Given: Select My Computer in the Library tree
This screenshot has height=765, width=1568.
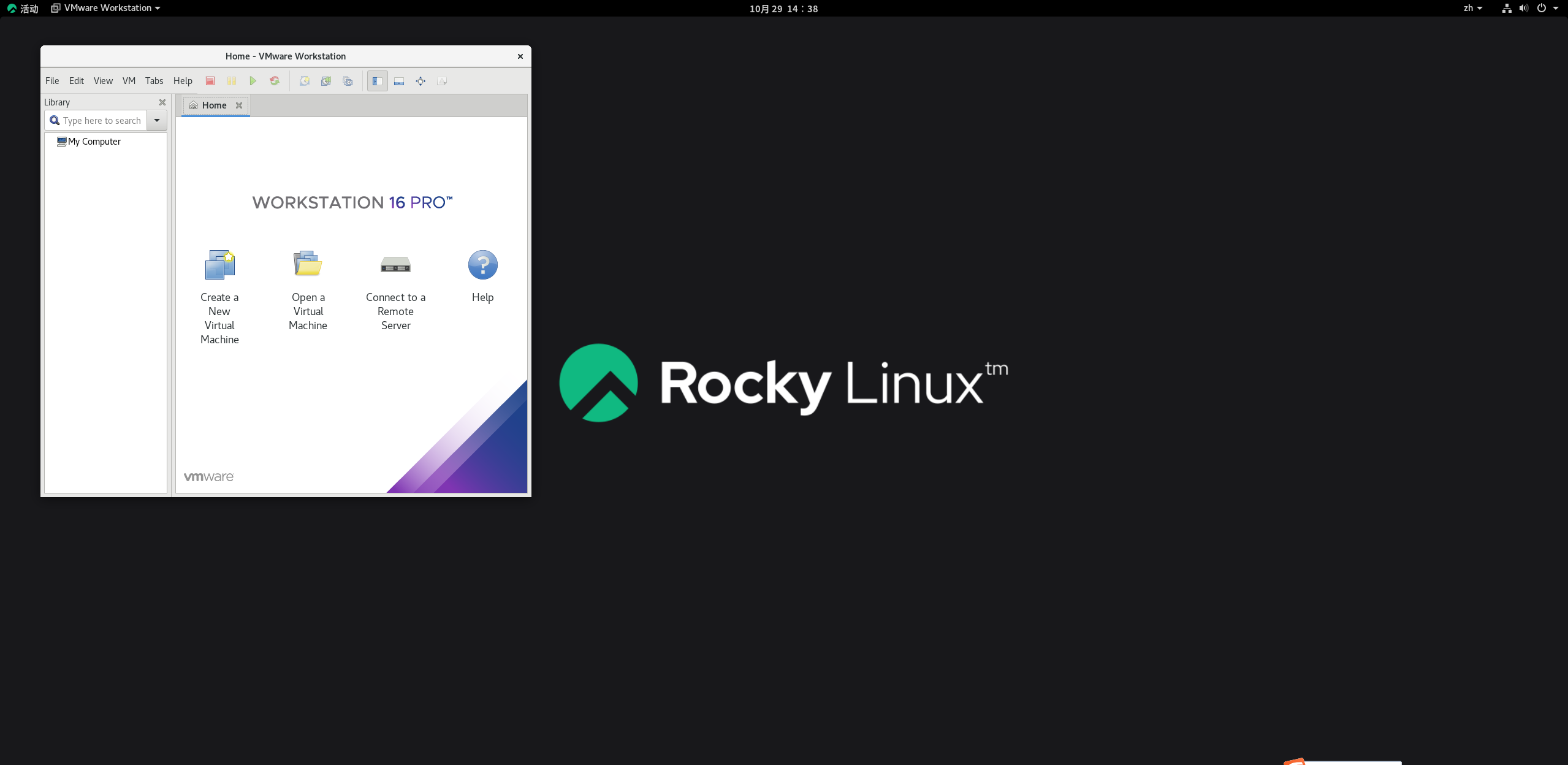Looking at the screenshot, I should (93, 141).
